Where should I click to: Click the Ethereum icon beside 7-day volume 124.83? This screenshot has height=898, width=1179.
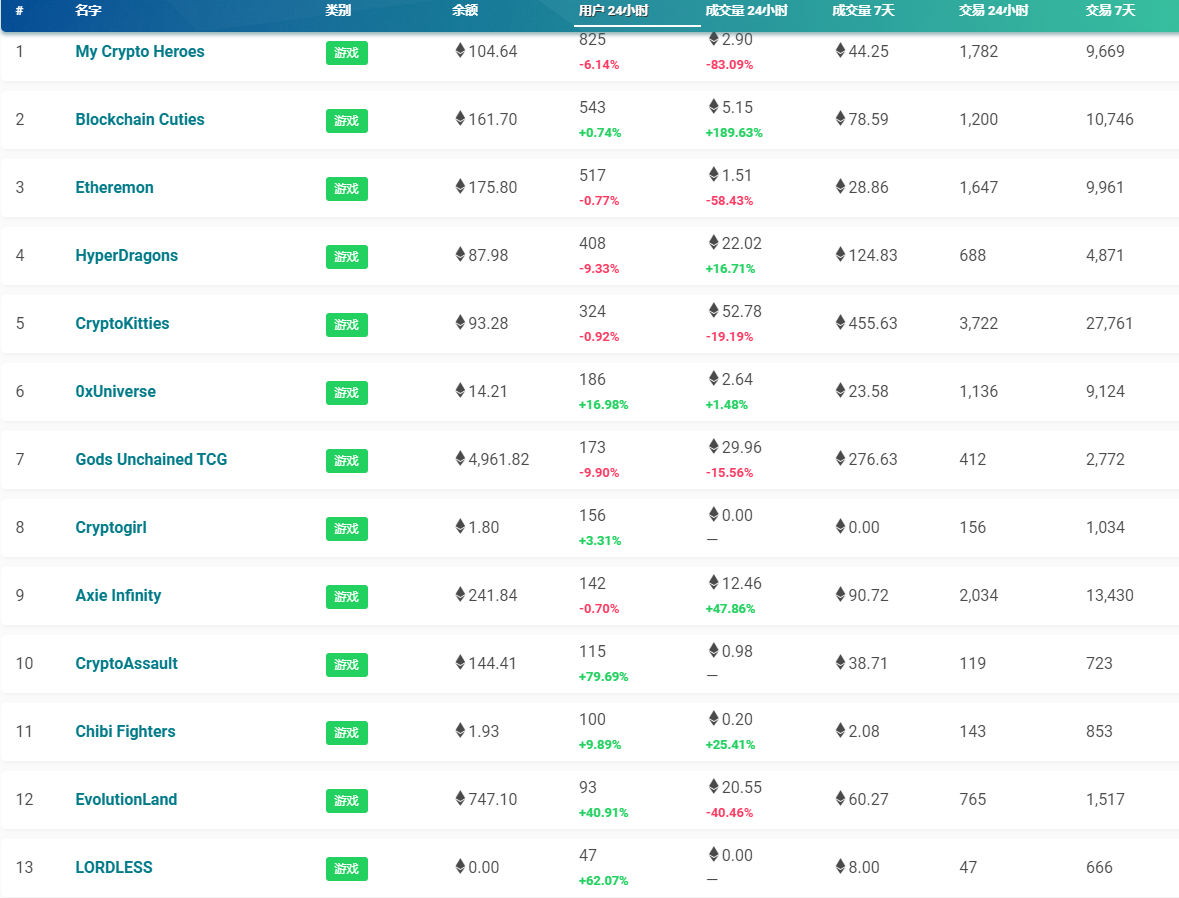841,254
